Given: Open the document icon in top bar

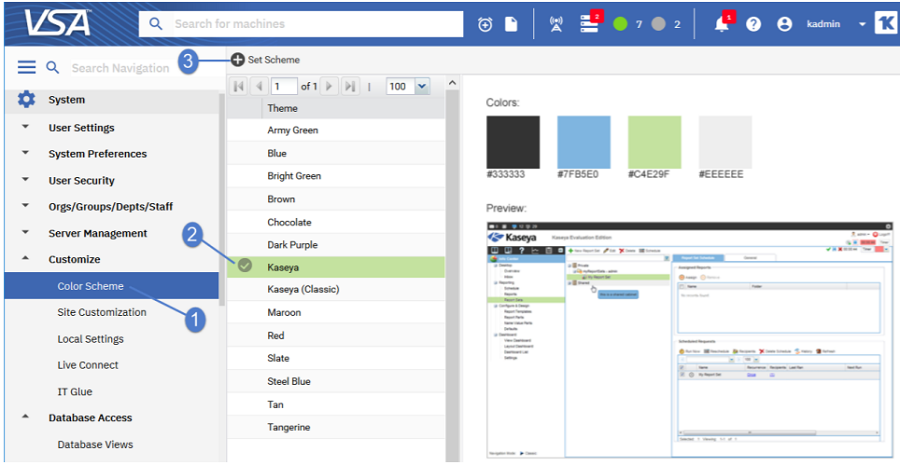Looking at the screenshot, I should click(511, 24).
